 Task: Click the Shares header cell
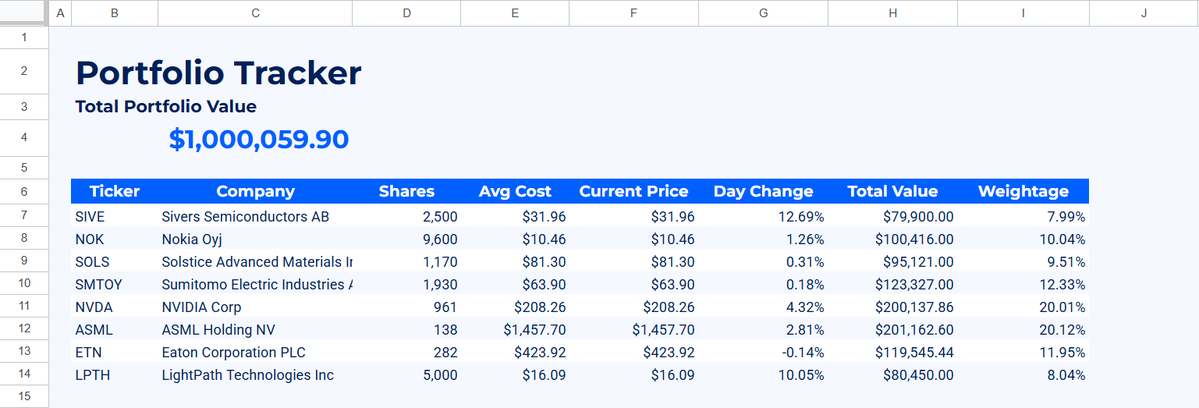407,191
